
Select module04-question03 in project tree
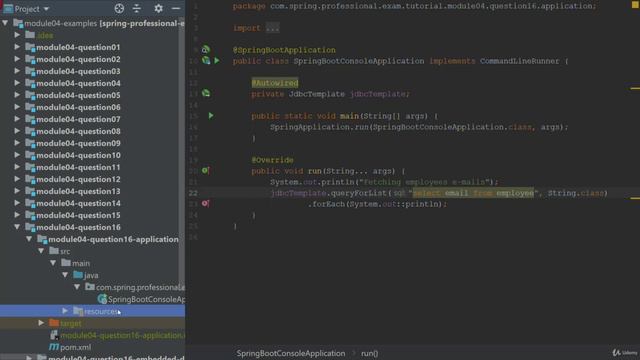[x=78, y=71]
